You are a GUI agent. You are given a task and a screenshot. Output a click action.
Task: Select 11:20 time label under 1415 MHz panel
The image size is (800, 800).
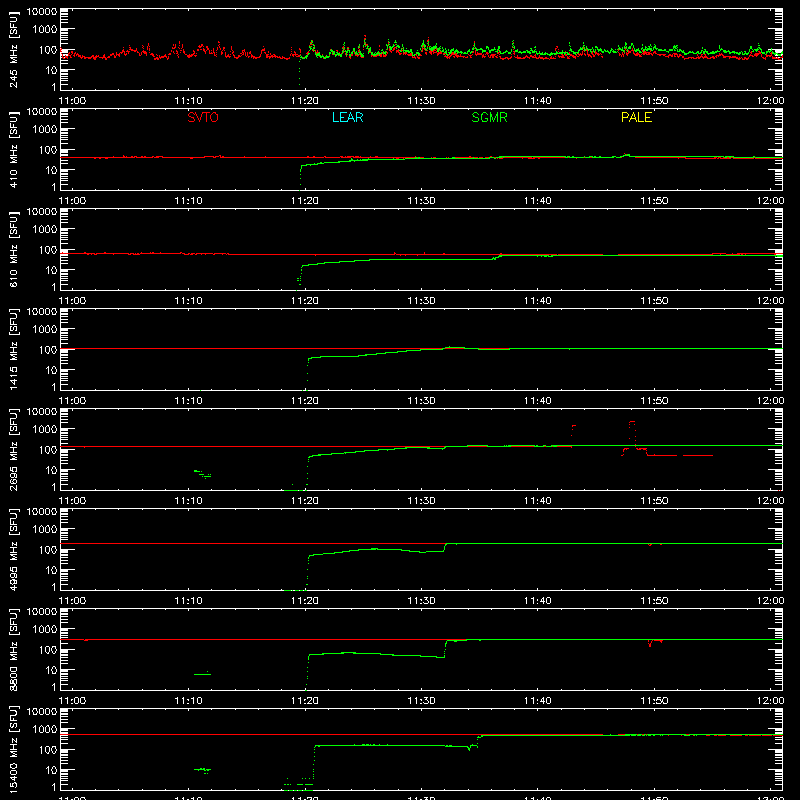tap(305, 401)
